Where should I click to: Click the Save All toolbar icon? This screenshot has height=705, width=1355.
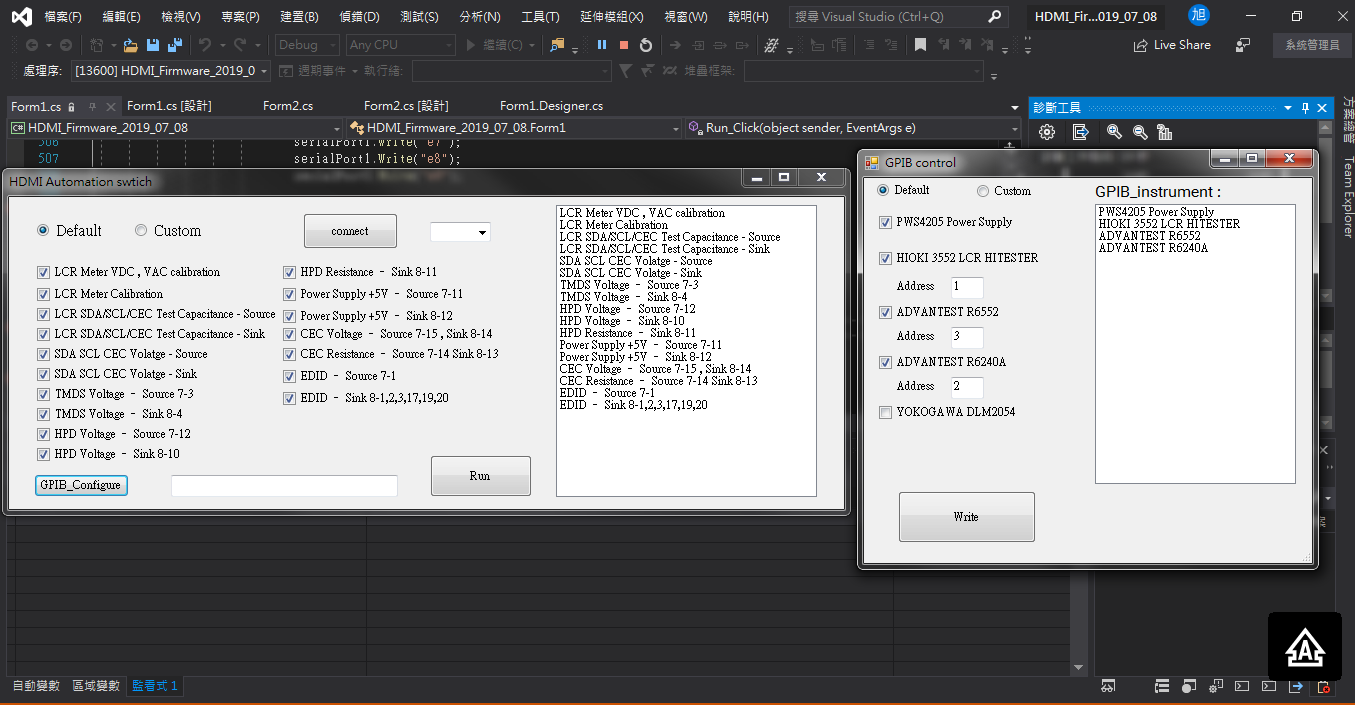click(174, 45)
